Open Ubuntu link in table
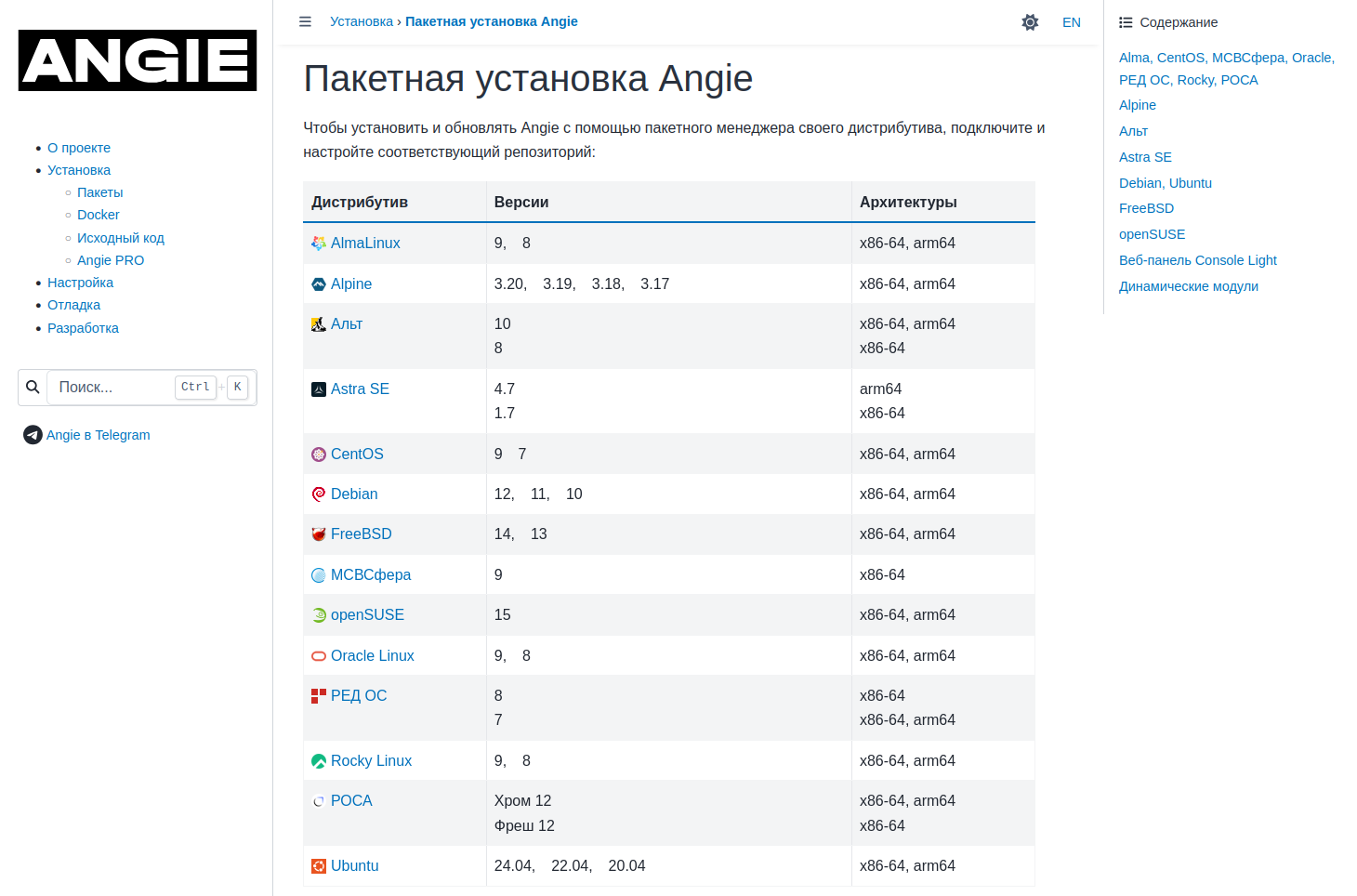The image size is (1357, 896). pyautogui.click(x=355, y=865)
